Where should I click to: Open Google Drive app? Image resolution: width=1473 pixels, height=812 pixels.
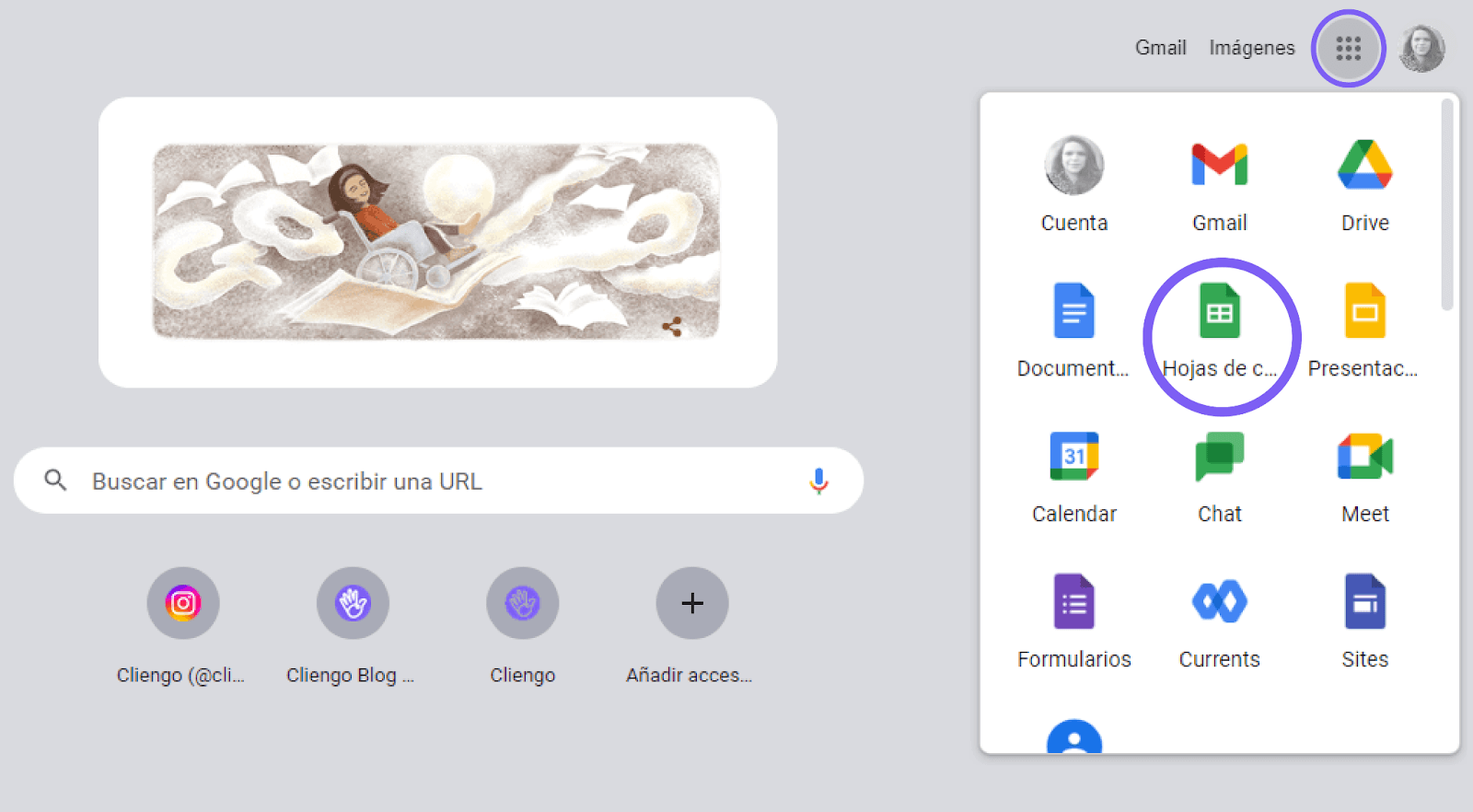point(1365,185)
